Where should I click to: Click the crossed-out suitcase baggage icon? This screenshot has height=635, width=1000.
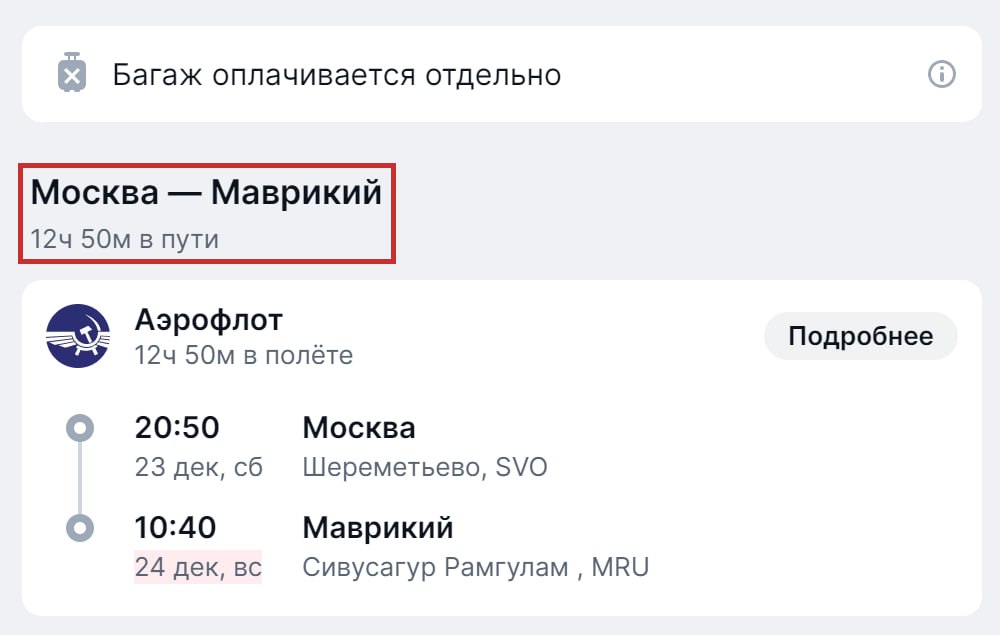click(x=71, y=74)
